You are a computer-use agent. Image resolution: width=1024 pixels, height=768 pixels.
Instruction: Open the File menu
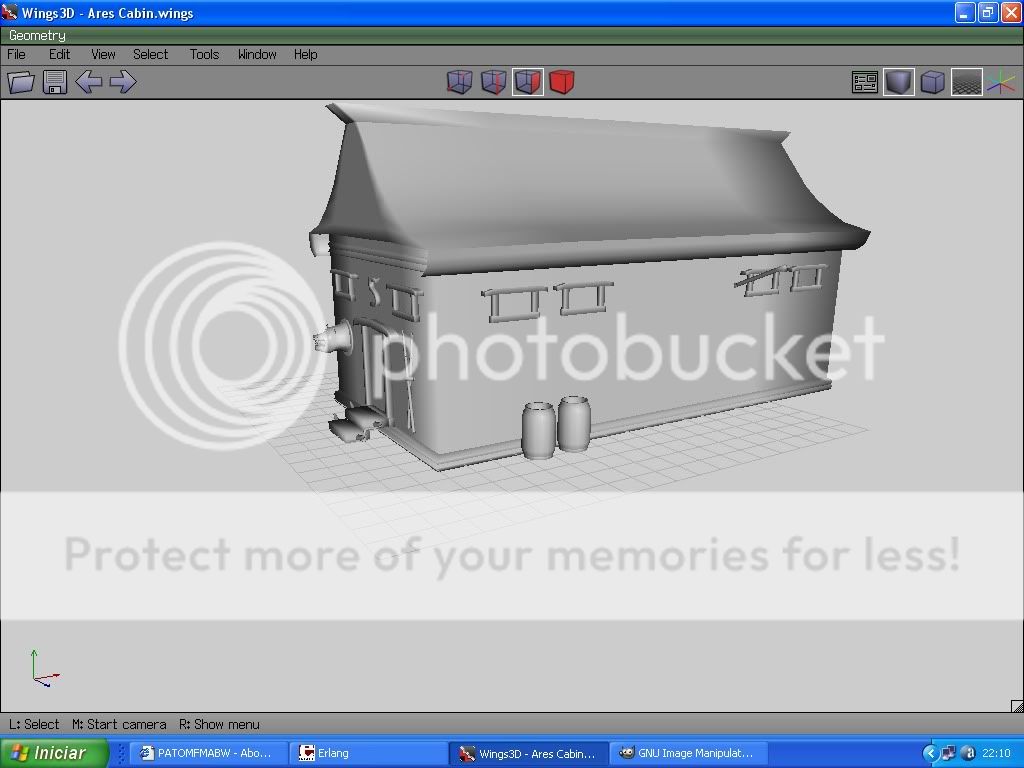17,54
